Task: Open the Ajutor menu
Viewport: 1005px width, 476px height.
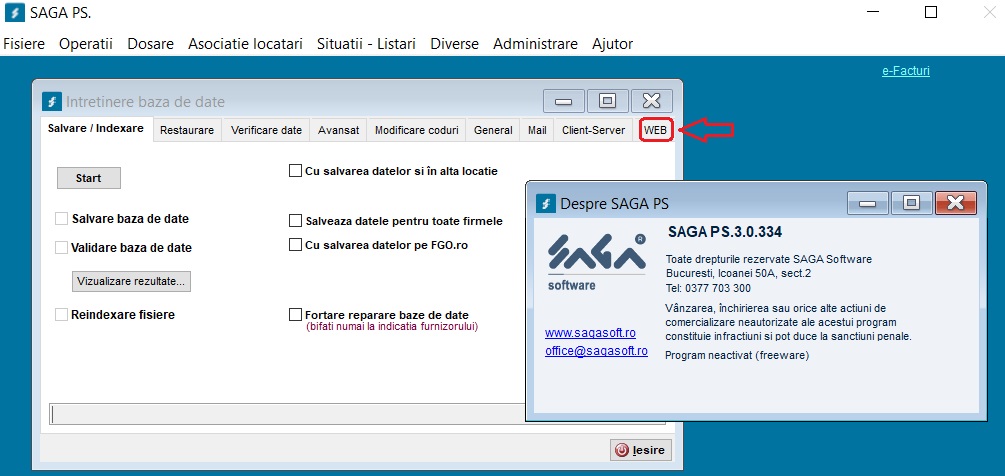Action: point(613,44)
